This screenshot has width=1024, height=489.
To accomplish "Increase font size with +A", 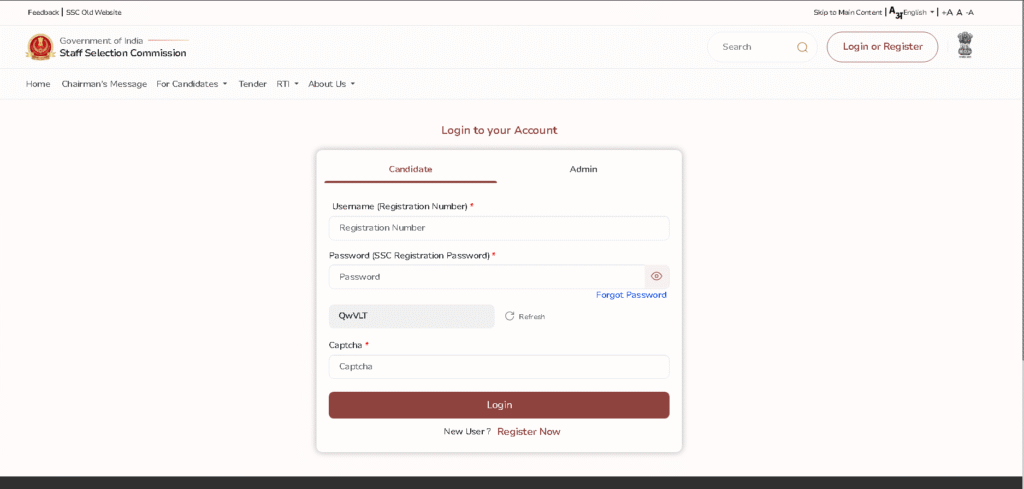I will pos(946,12).
